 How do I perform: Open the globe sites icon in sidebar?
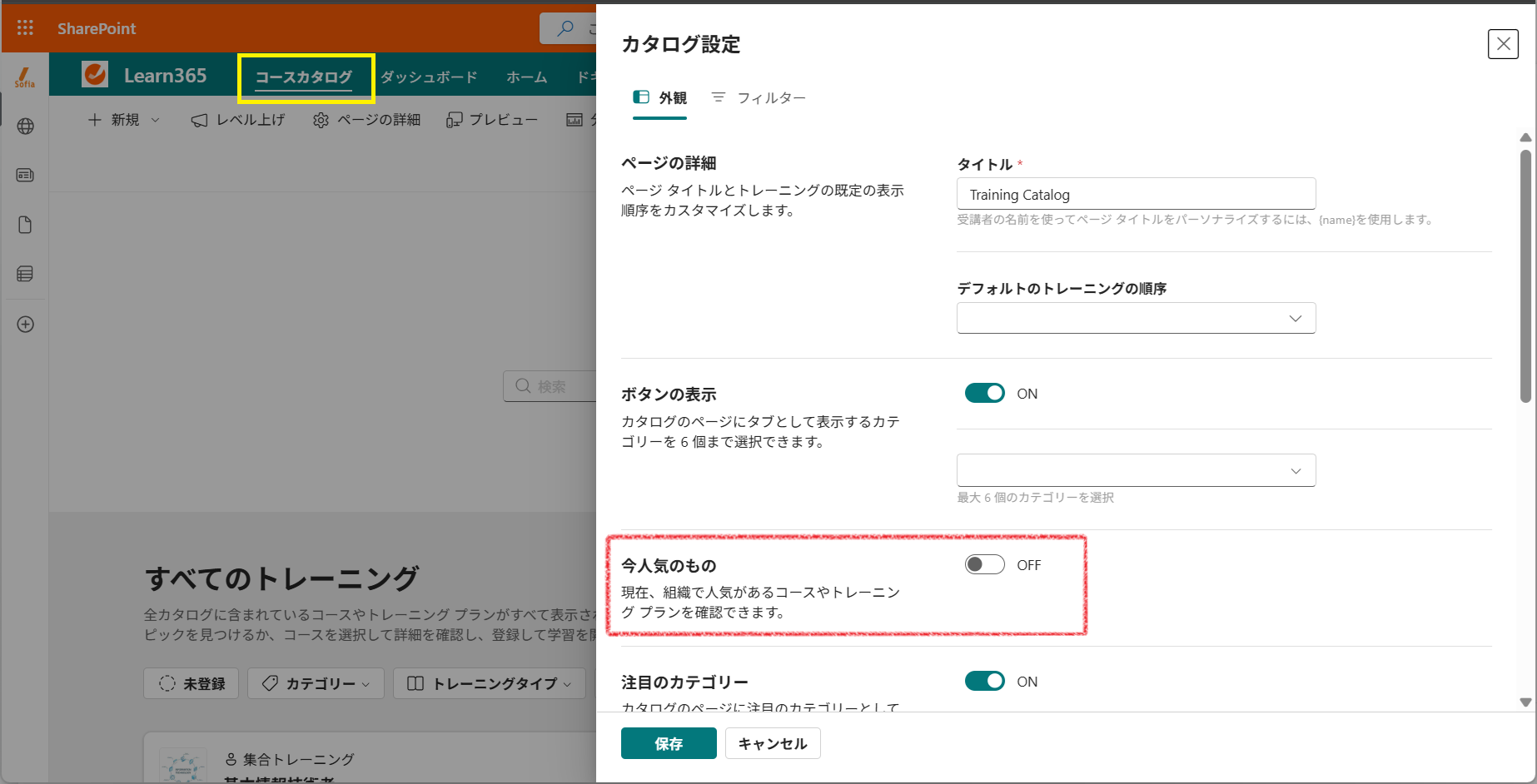tap(26, 127)
